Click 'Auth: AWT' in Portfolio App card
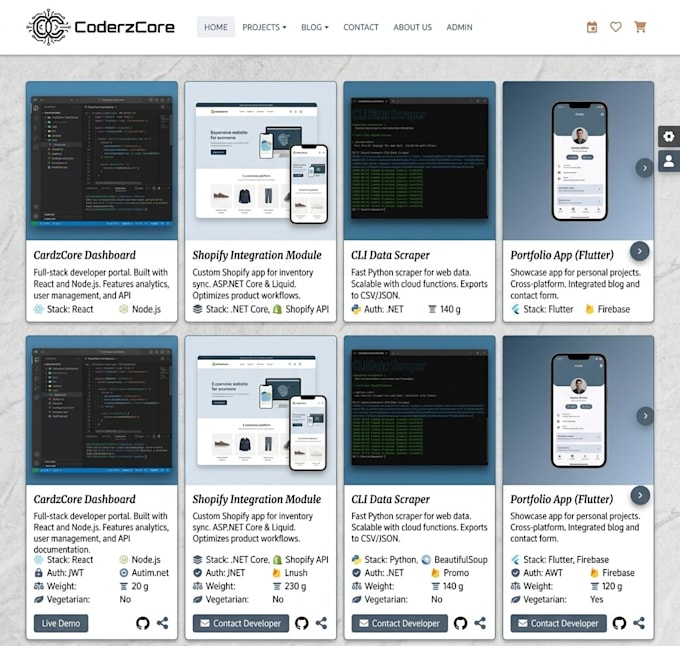 [x=543, y=573]
